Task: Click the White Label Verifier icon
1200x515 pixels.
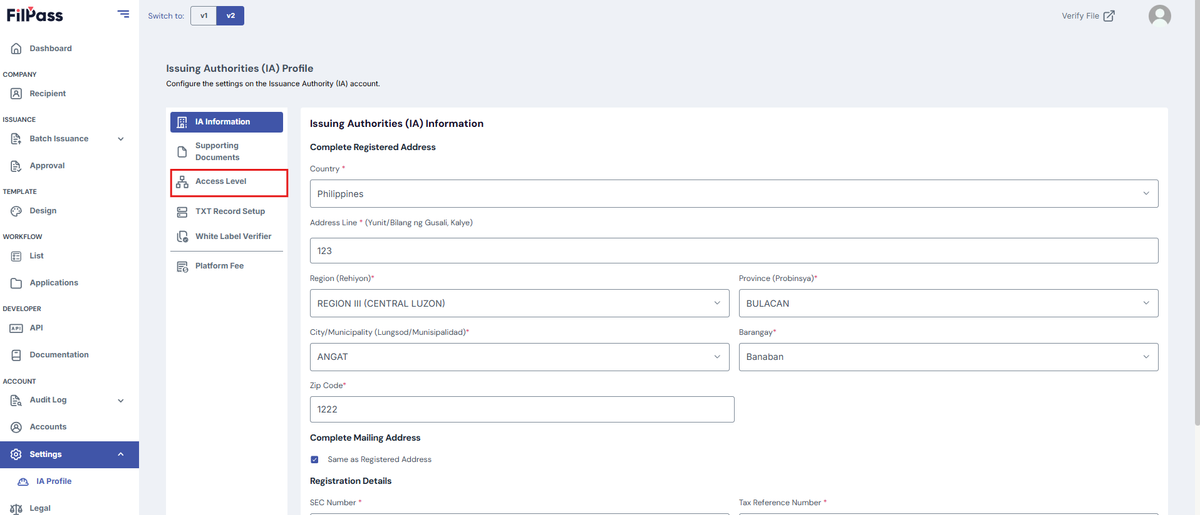Action: 182,236
